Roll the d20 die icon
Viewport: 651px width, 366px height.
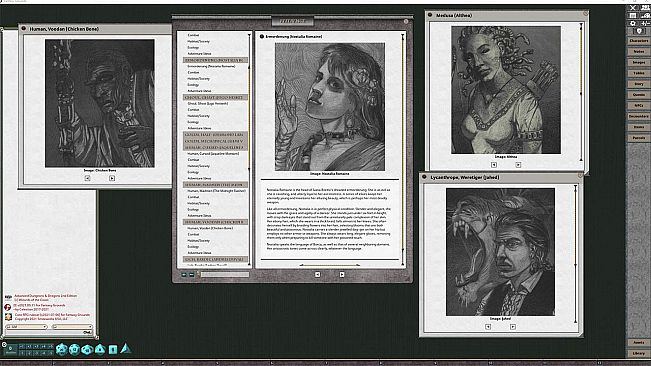point(61,349)
